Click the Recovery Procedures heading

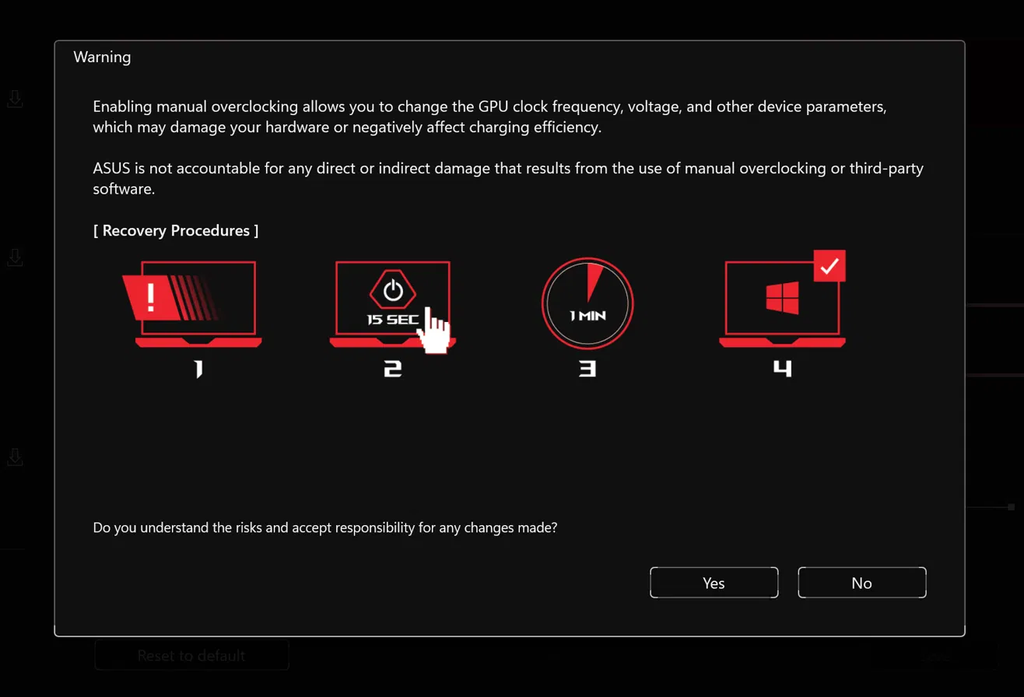pos(176,231)
